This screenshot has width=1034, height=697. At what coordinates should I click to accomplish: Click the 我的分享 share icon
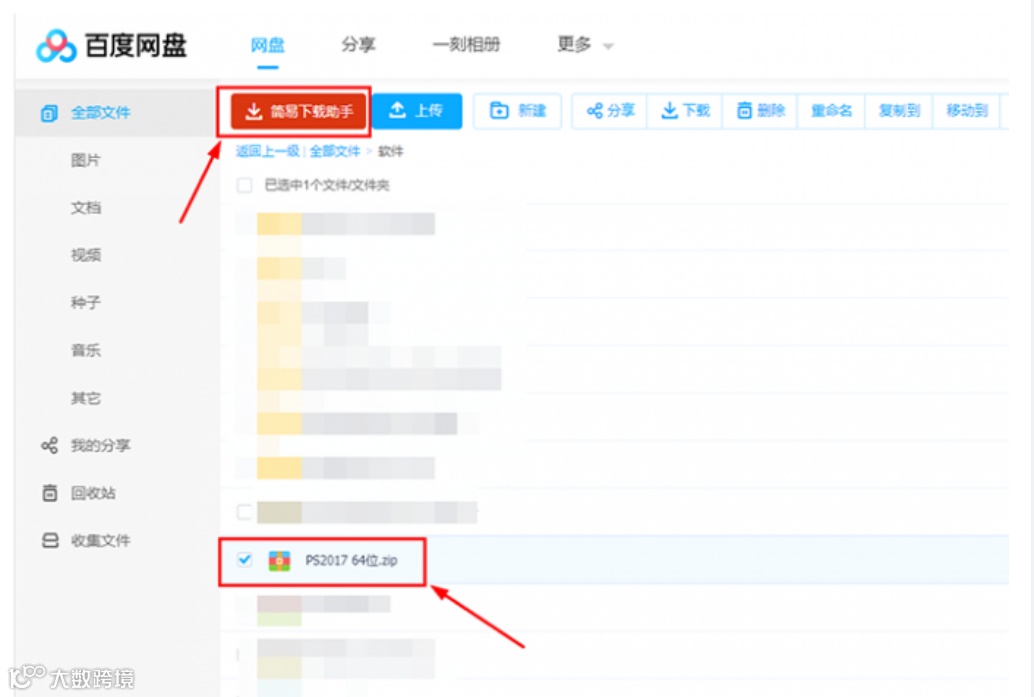pos(49,446)
